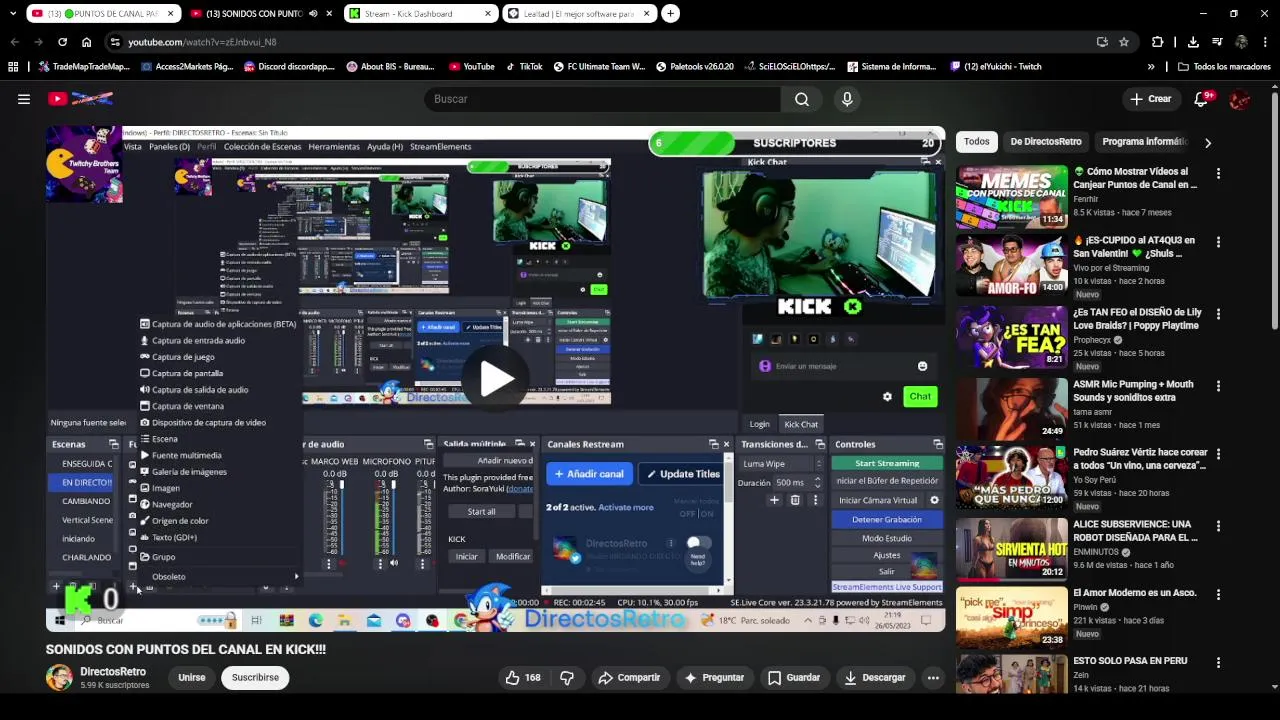The image size is (1280, 720).
Task: Close the Stream - Kick Dashboard tab
Action: point(488,14)
